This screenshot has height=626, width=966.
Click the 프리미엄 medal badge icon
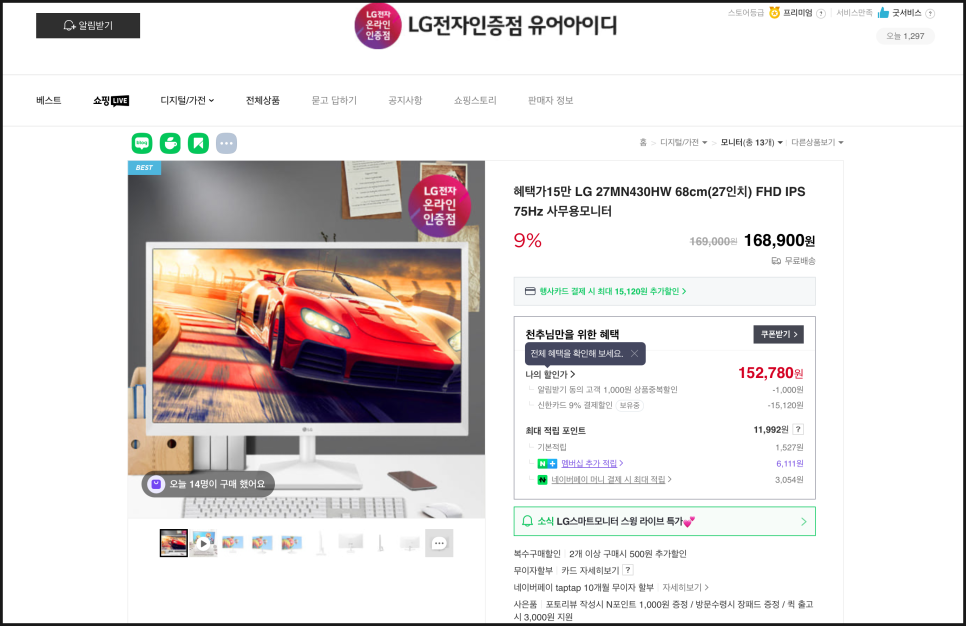774,12
